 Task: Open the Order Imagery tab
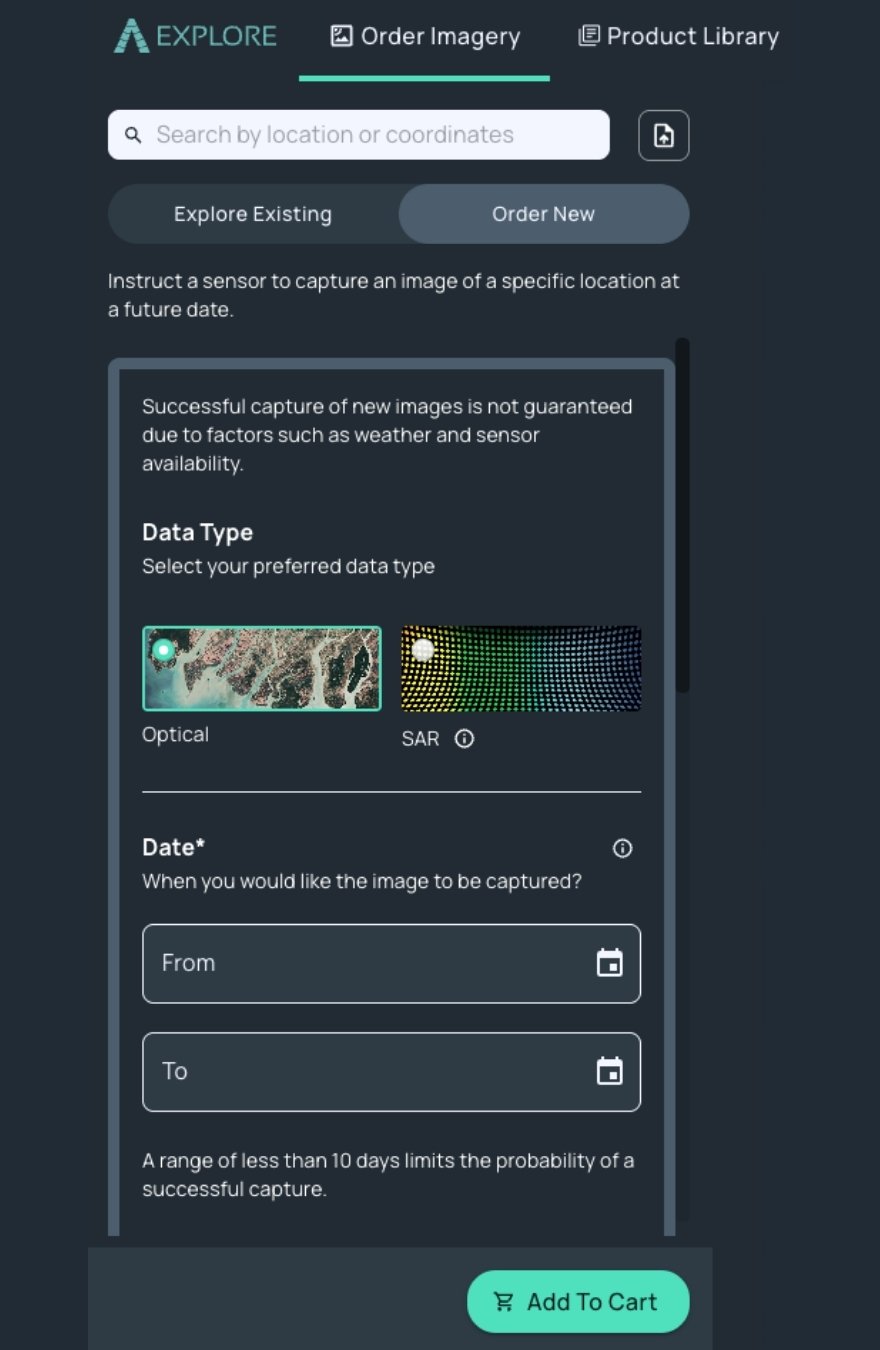point(425,37)
